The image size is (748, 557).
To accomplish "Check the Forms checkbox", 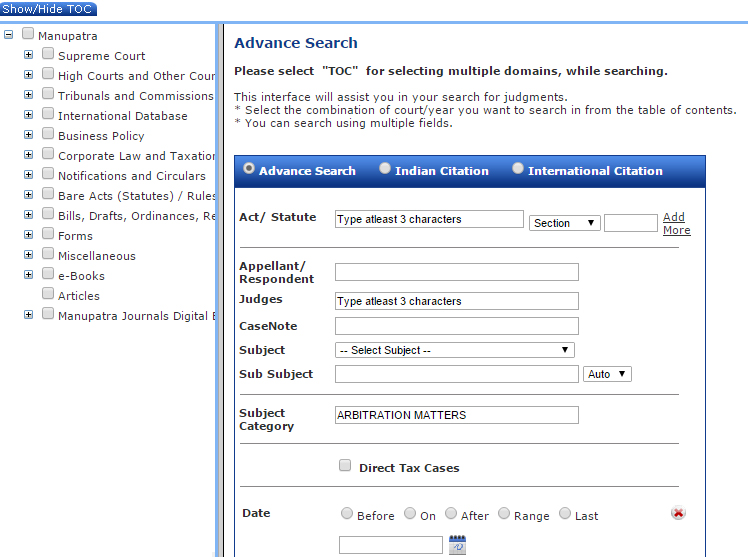I will tap(48, 234).
